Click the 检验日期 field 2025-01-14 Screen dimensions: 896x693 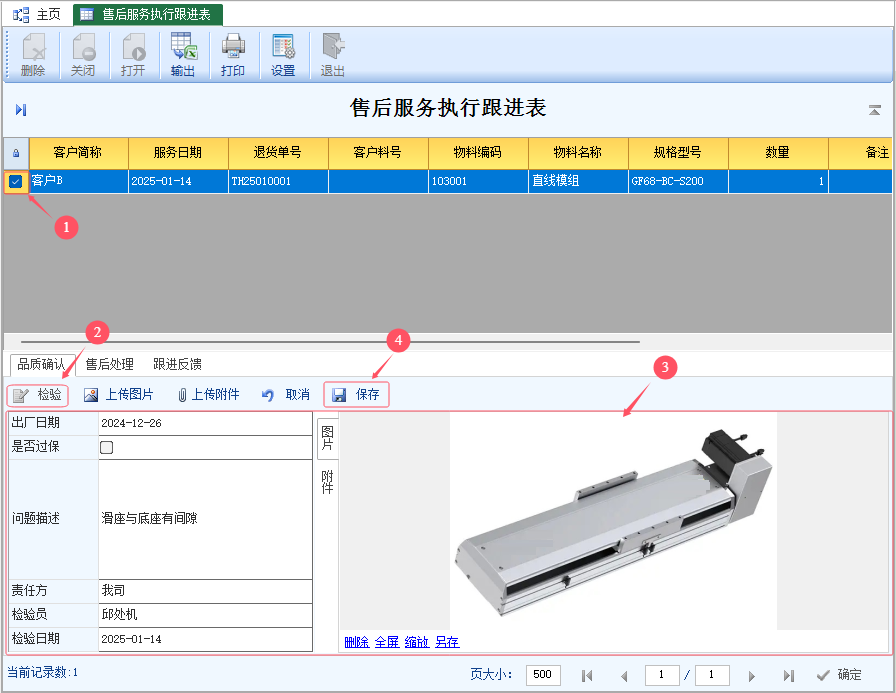click(x=205, y=639)
